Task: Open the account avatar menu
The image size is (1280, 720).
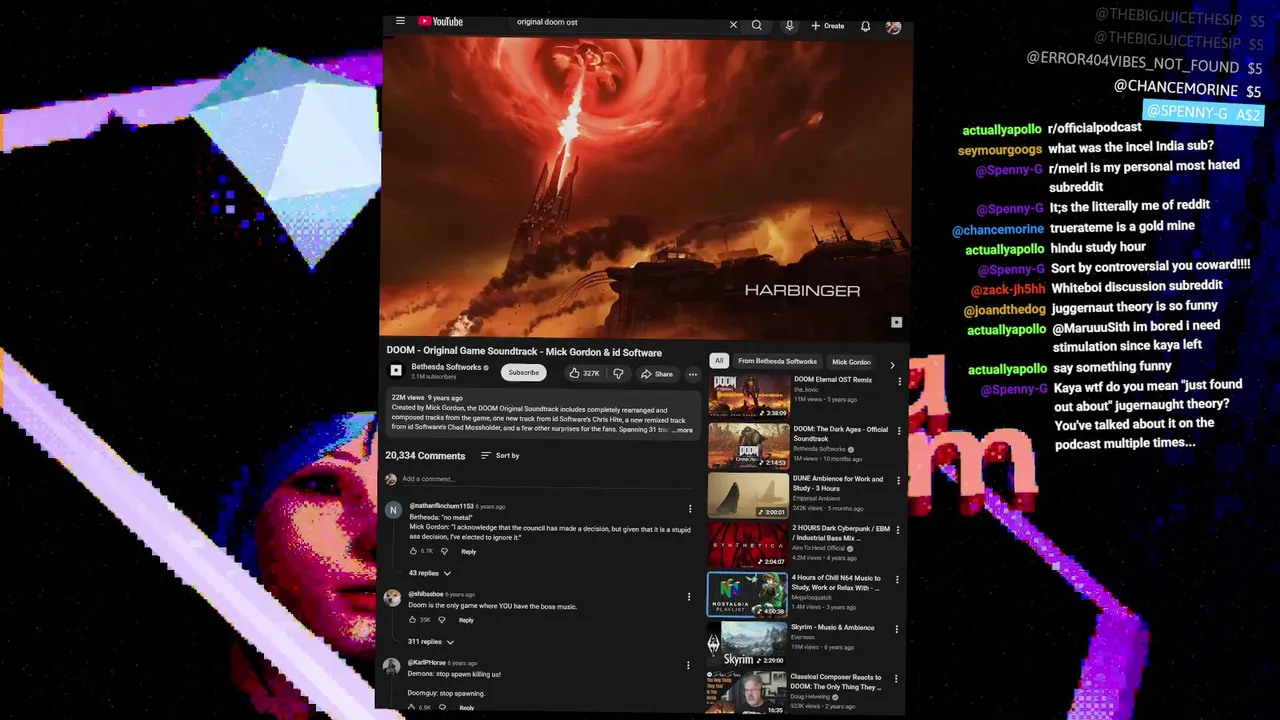Action: pyautogui.click(x=893, y=27)
